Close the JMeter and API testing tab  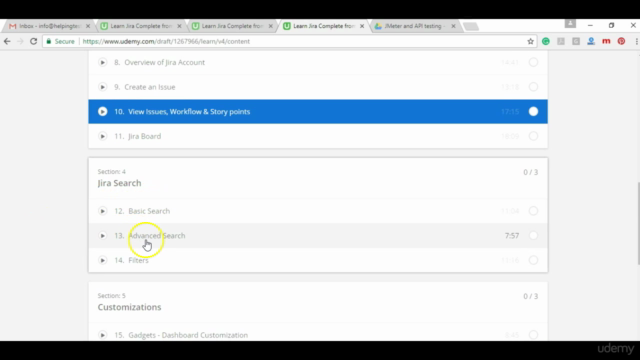[453, 26]
